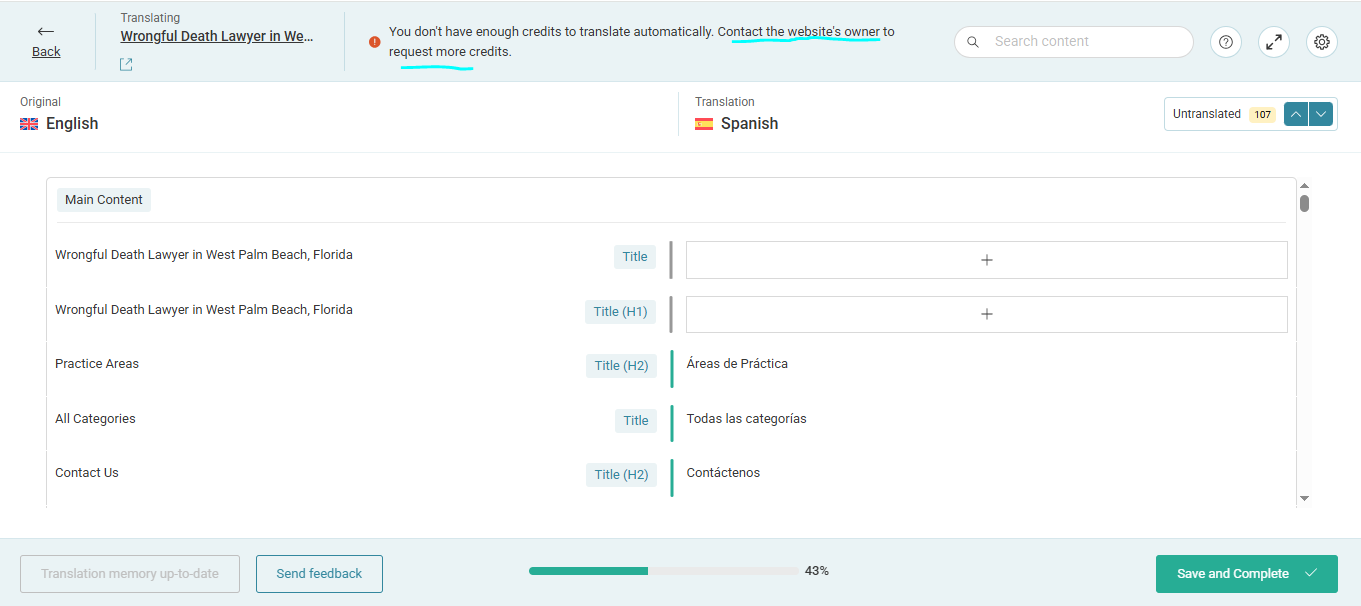This screenshot has width=1361, height=606.
Task: Open the help question mark icon
Action: (1226, 42)
